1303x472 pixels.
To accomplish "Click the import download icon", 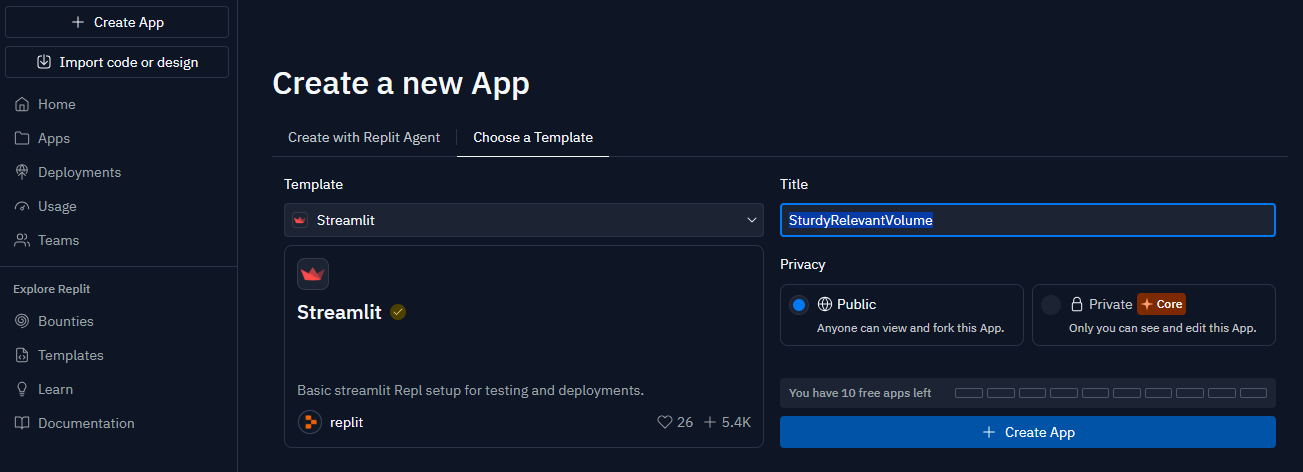I will pos(44,62).
